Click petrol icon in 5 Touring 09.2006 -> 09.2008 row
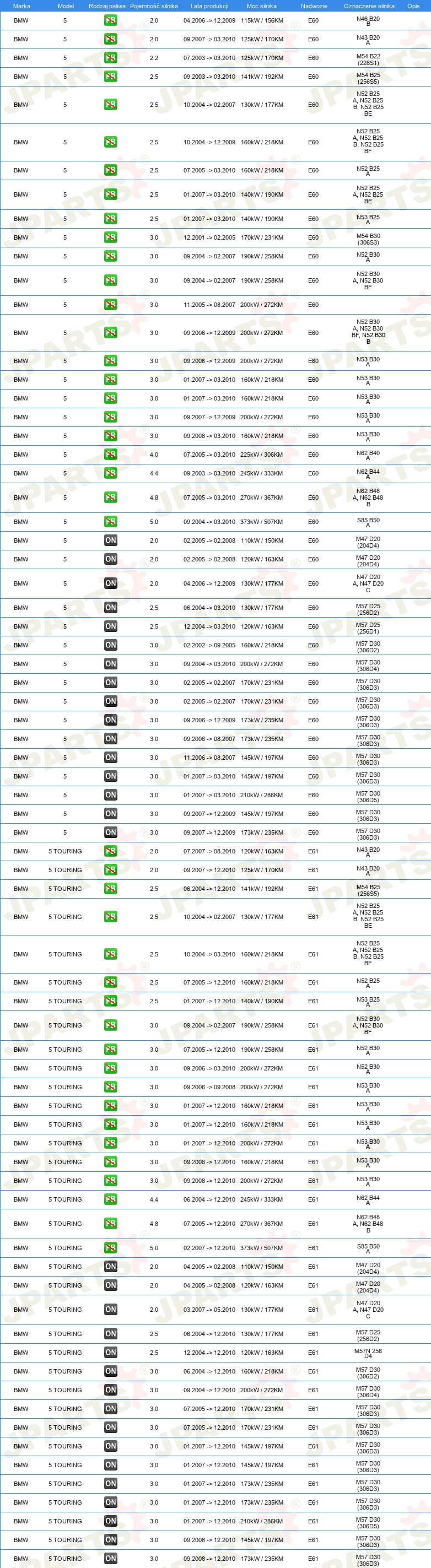Viewport: 431px width, 1568px height. coord(110,1087)
